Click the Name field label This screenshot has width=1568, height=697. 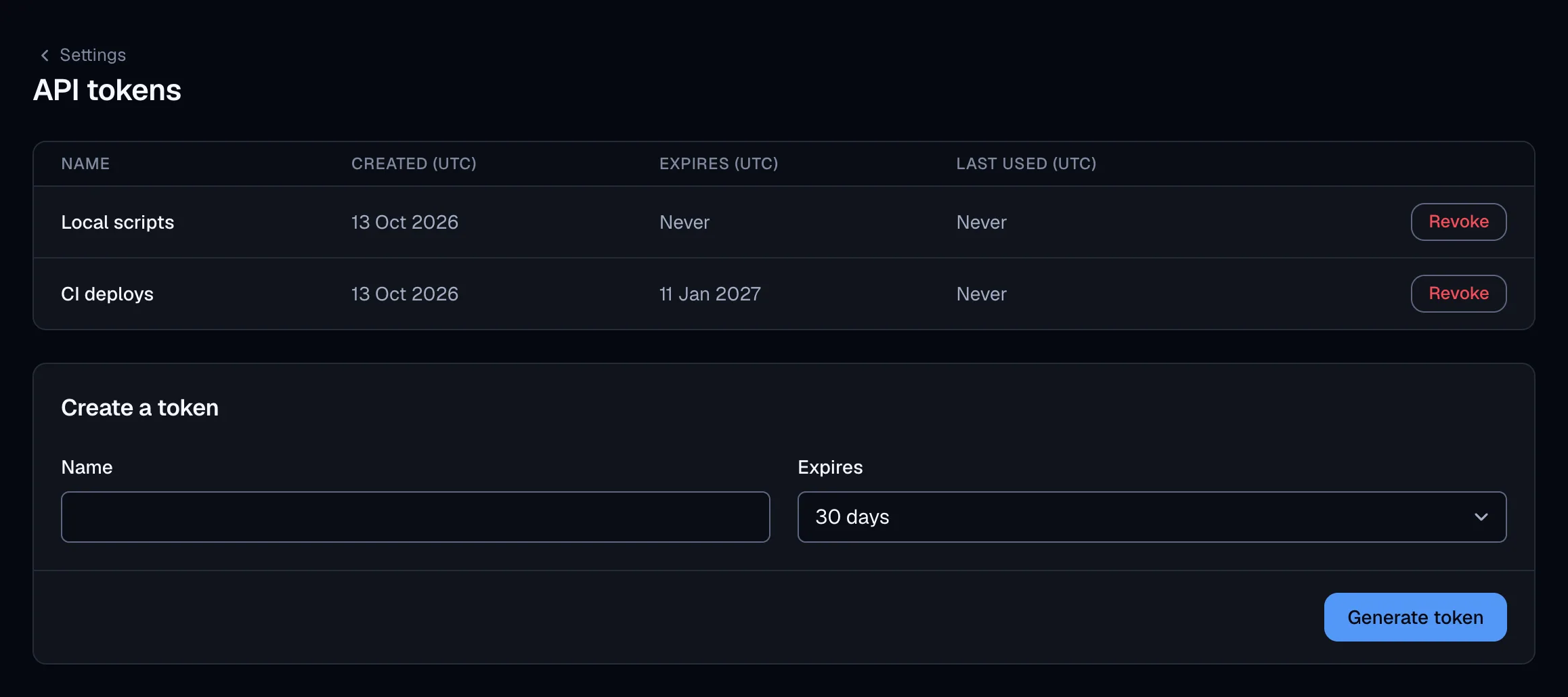[x=87, y=468]
